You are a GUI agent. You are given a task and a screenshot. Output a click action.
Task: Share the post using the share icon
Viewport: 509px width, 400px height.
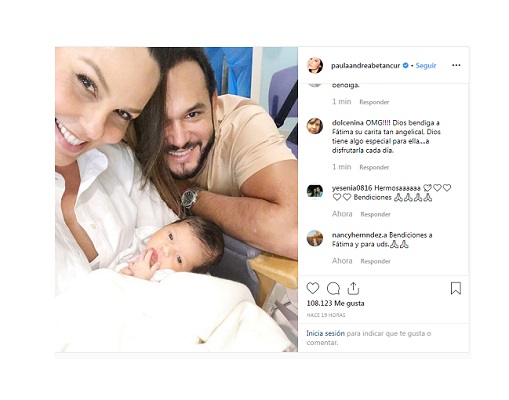(x=353, y=288)
